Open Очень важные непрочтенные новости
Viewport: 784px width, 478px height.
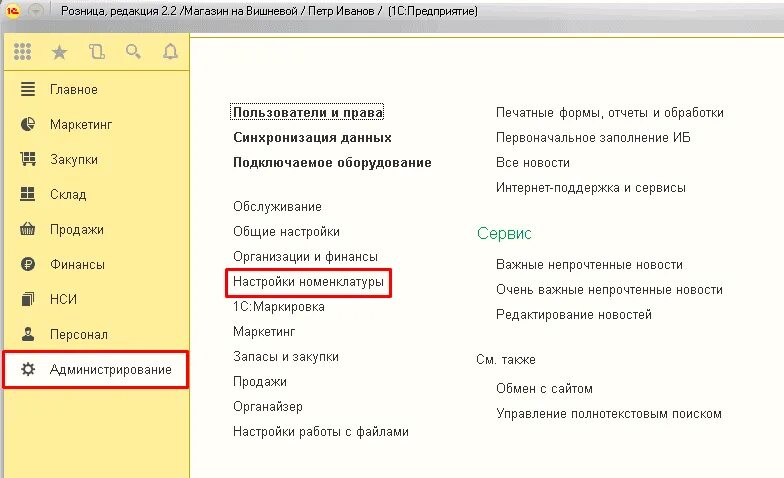(x=609, y=290)
